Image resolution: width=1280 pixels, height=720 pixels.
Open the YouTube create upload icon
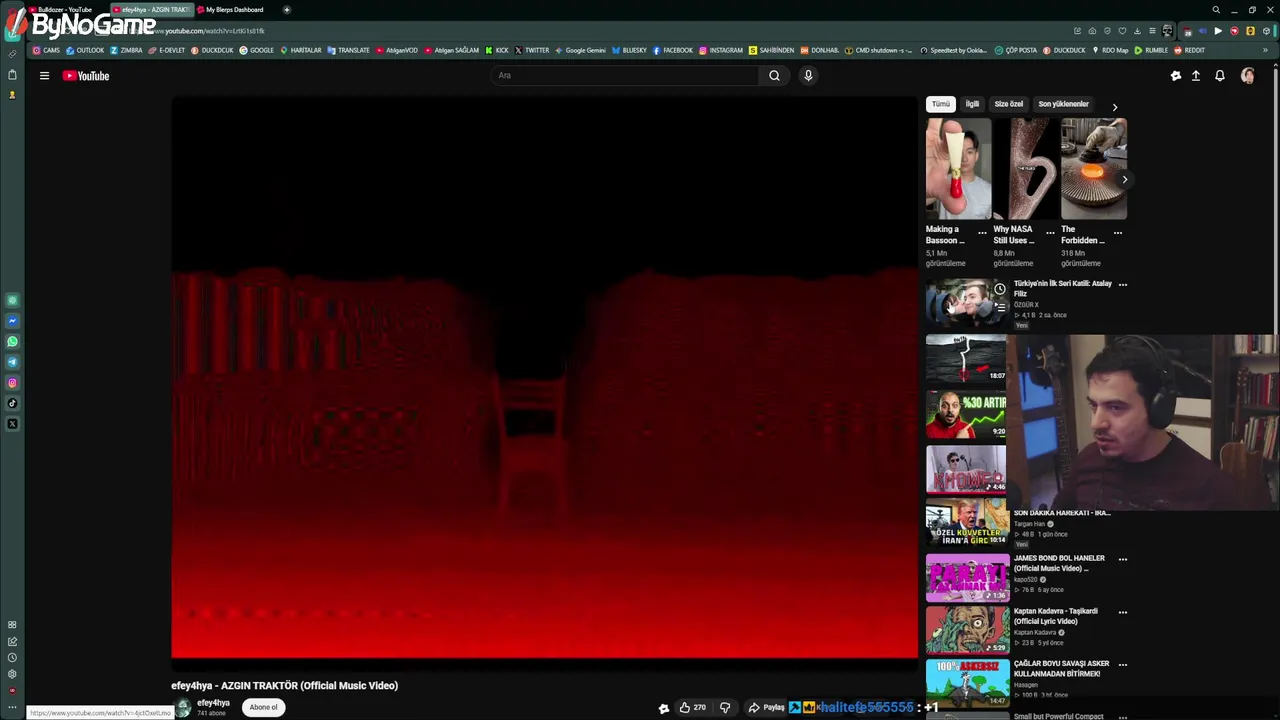[x=1195, y=76]
